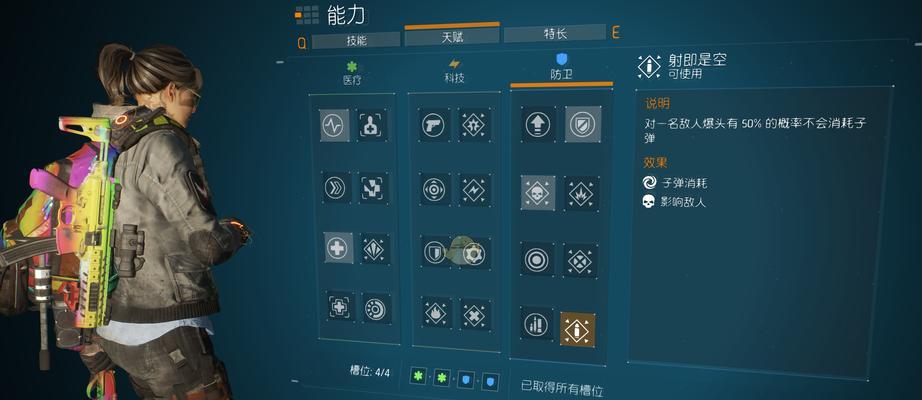The image size is (922, 400).
Task: Select the highlighted 射即是空 bullet talent
Action: point(577,329)
